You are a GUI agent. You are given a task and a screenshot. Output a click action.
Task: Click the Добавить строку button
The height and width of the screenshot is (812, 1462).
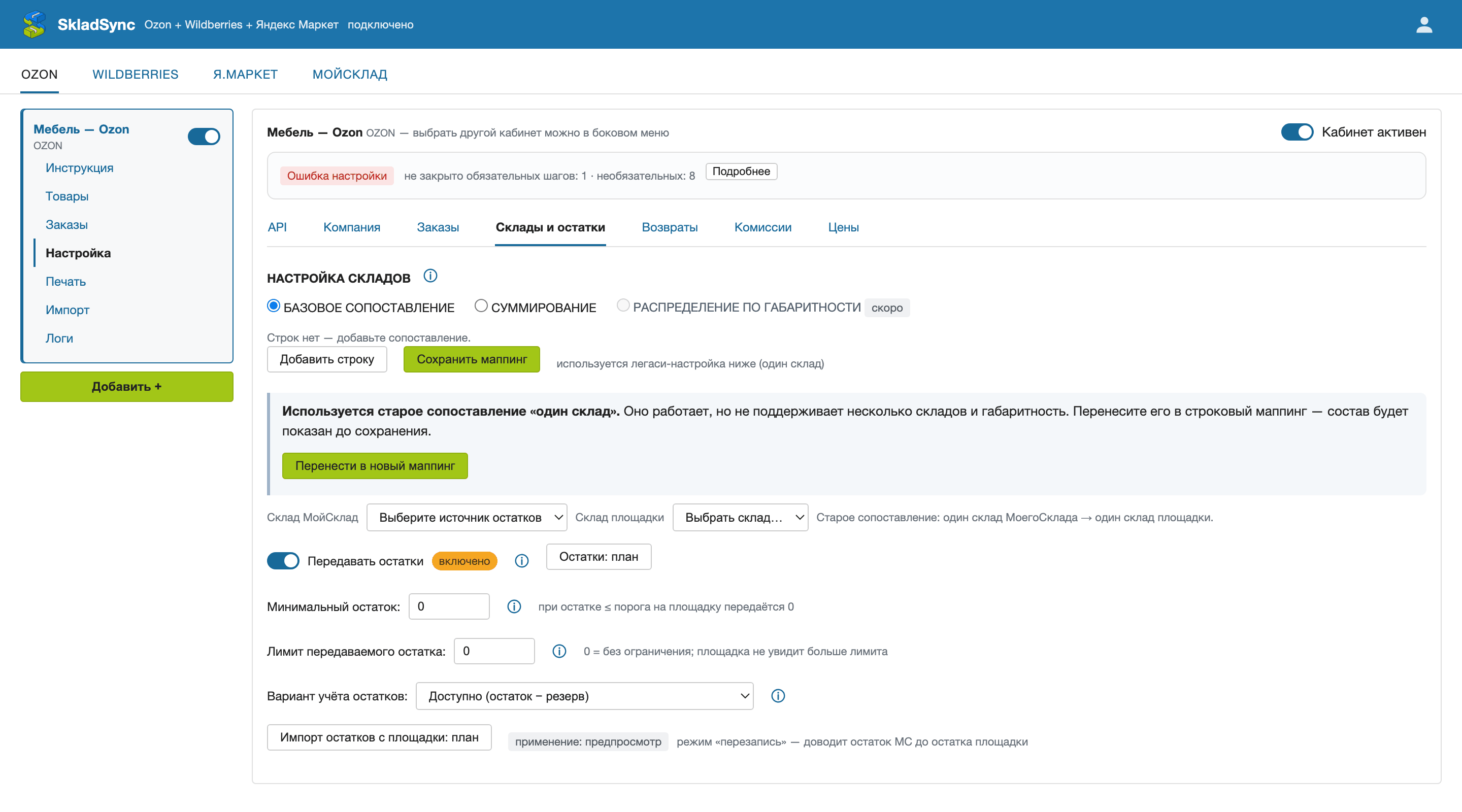327,359
